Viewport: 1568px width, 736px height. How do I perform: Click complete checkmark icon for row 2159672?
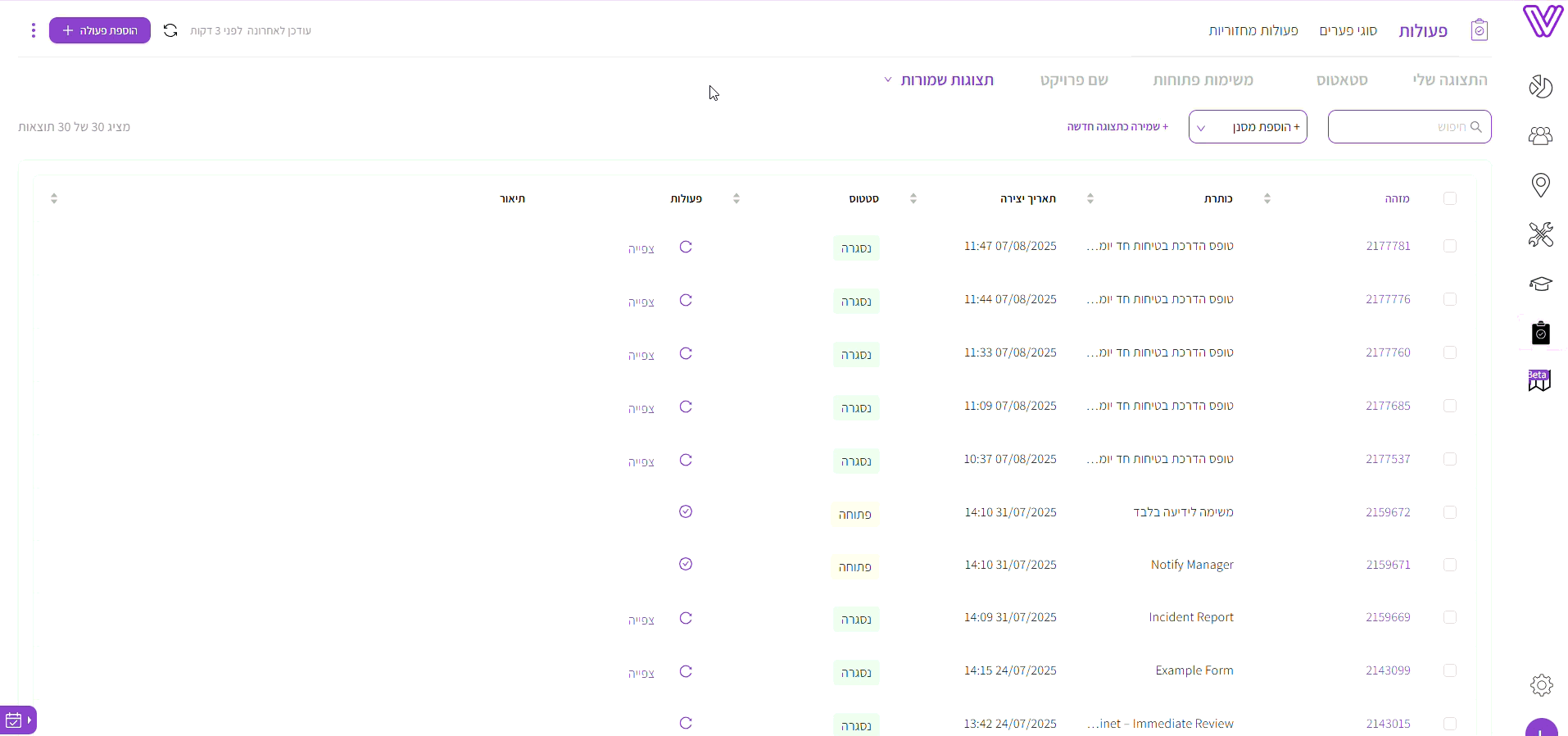click(686, 511)
